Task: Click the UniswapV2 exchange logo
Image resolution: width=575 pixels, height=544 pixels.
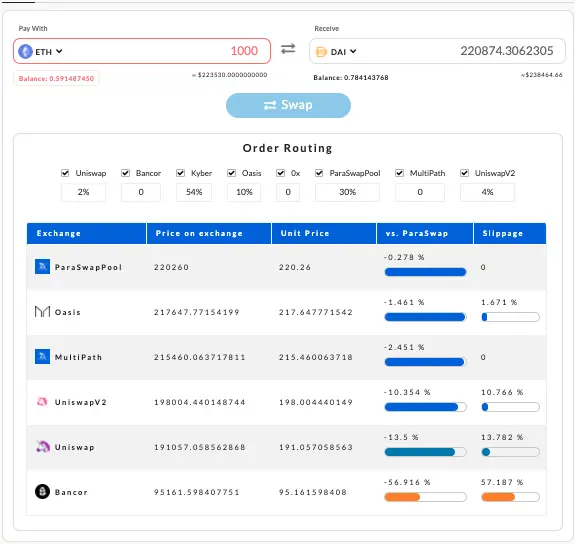Action: 43,402
